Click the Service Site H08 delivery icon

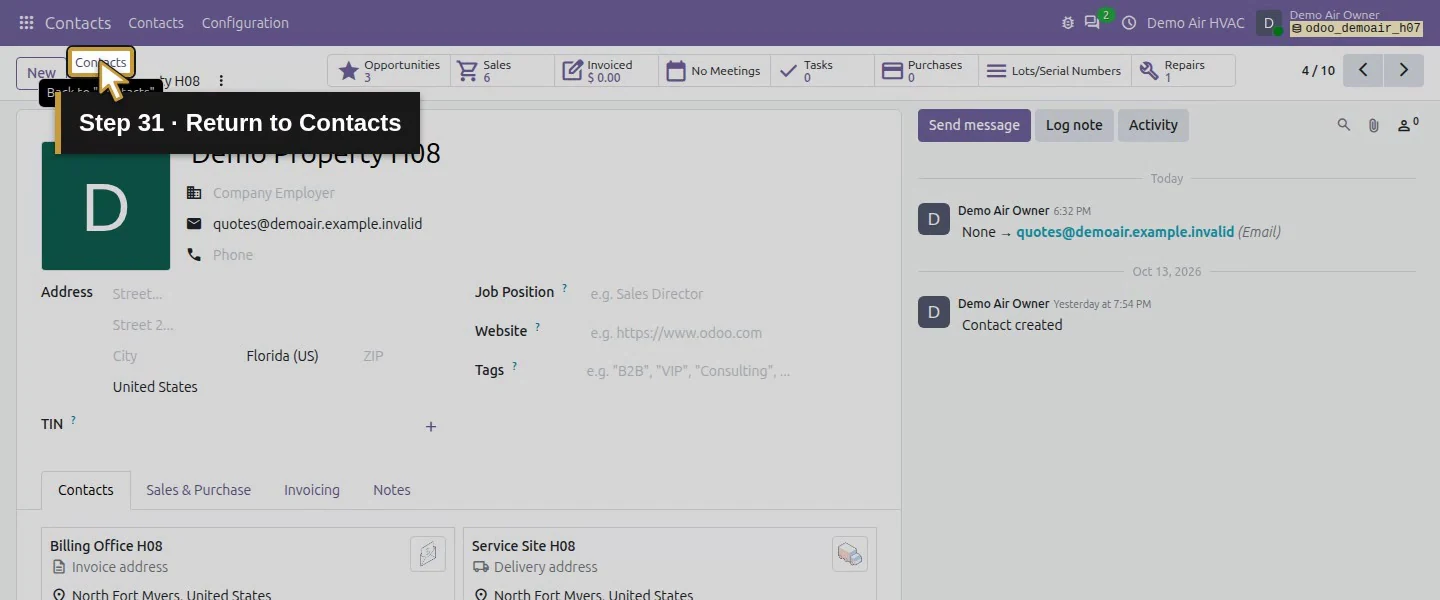coord(850,554)
